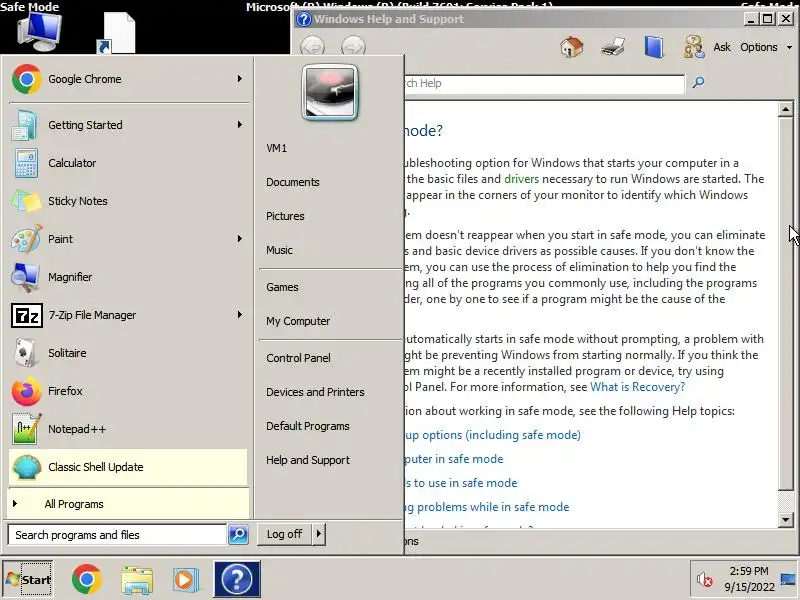Select Help and Support menu entry
Image resolution: width=800 pixels, height=600 pixels.
pyautogui.click(x=308, y=460)
